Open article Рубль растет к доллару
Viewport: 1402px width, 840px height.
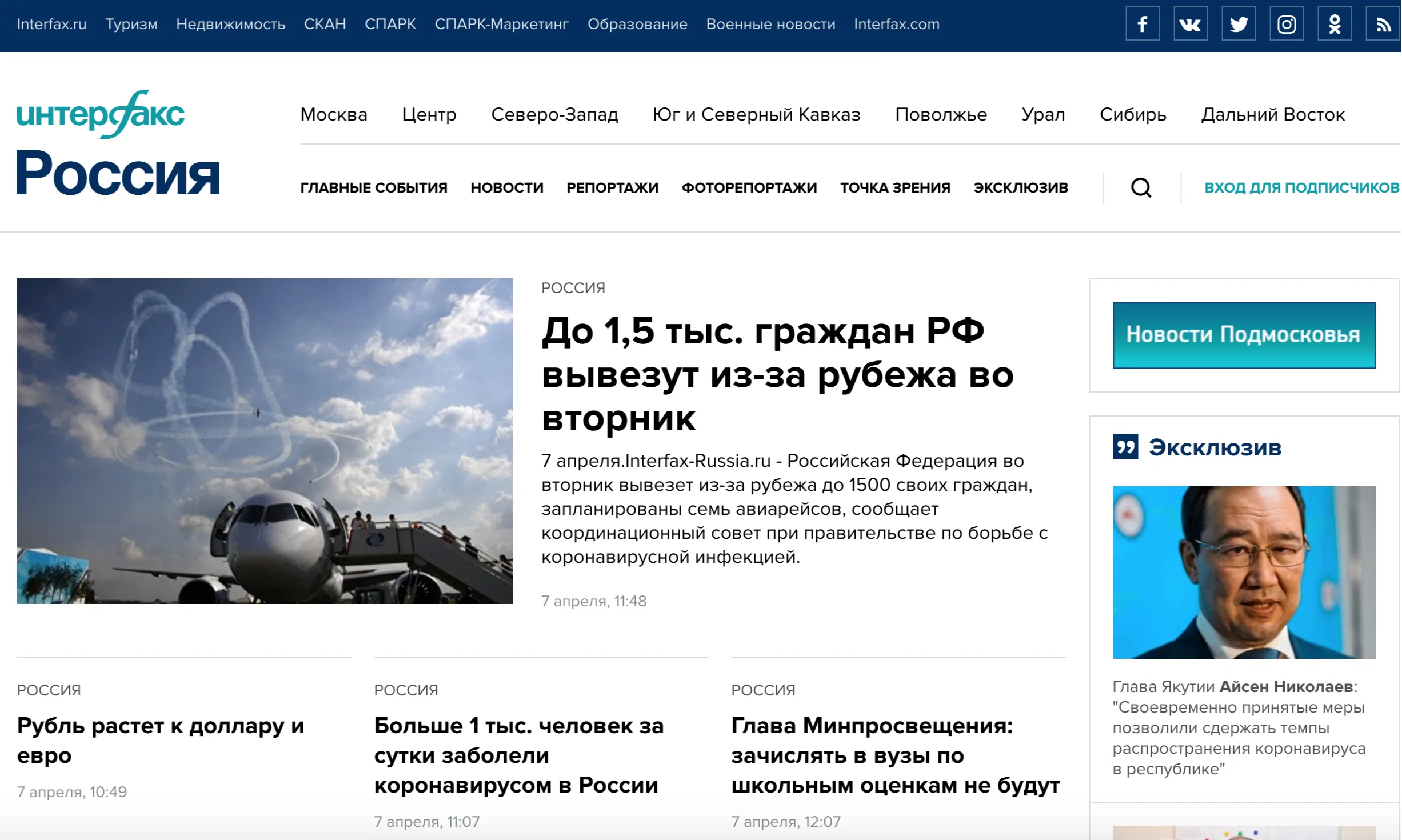[161, 740]
